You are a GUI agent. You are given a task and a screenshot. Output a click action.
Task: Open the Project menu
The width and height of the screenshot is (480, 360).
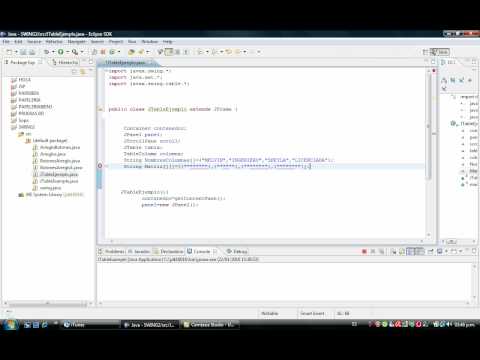click(116, 42)
